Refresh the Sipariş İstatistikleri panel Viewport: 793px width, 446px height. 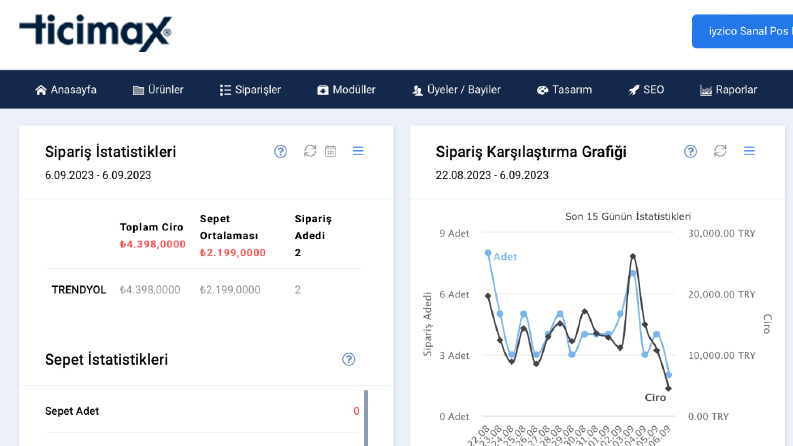(310, 151)
